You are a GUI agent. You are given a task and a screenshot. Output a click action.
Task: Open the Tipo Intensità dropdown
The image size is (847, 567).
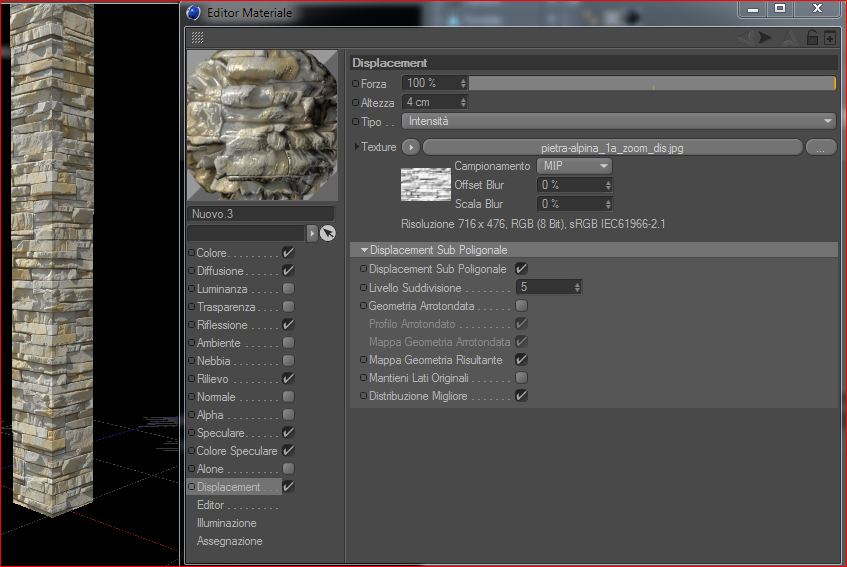[x=619, y=121]
